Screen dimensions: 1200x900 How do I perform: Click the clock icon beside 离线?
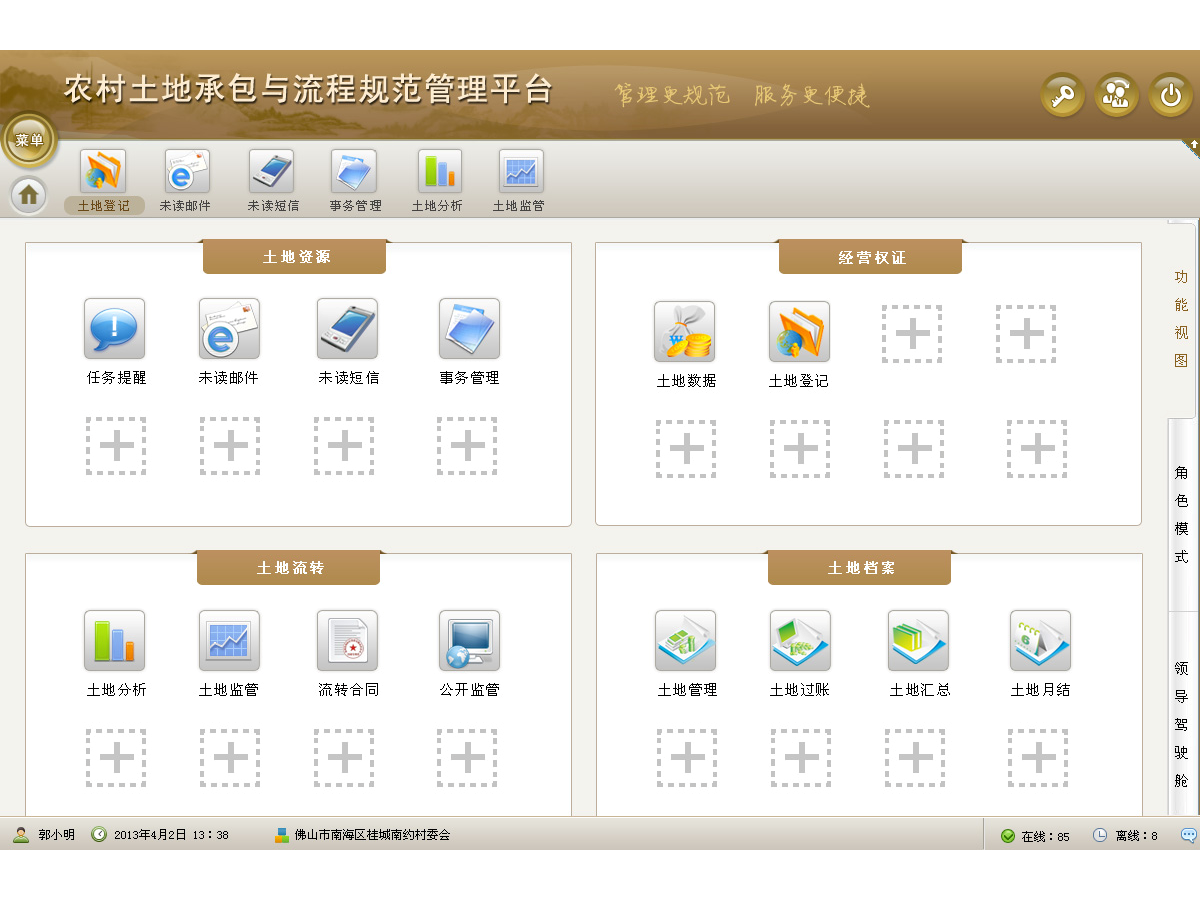pyautogui.click(x=1100, y=836)
